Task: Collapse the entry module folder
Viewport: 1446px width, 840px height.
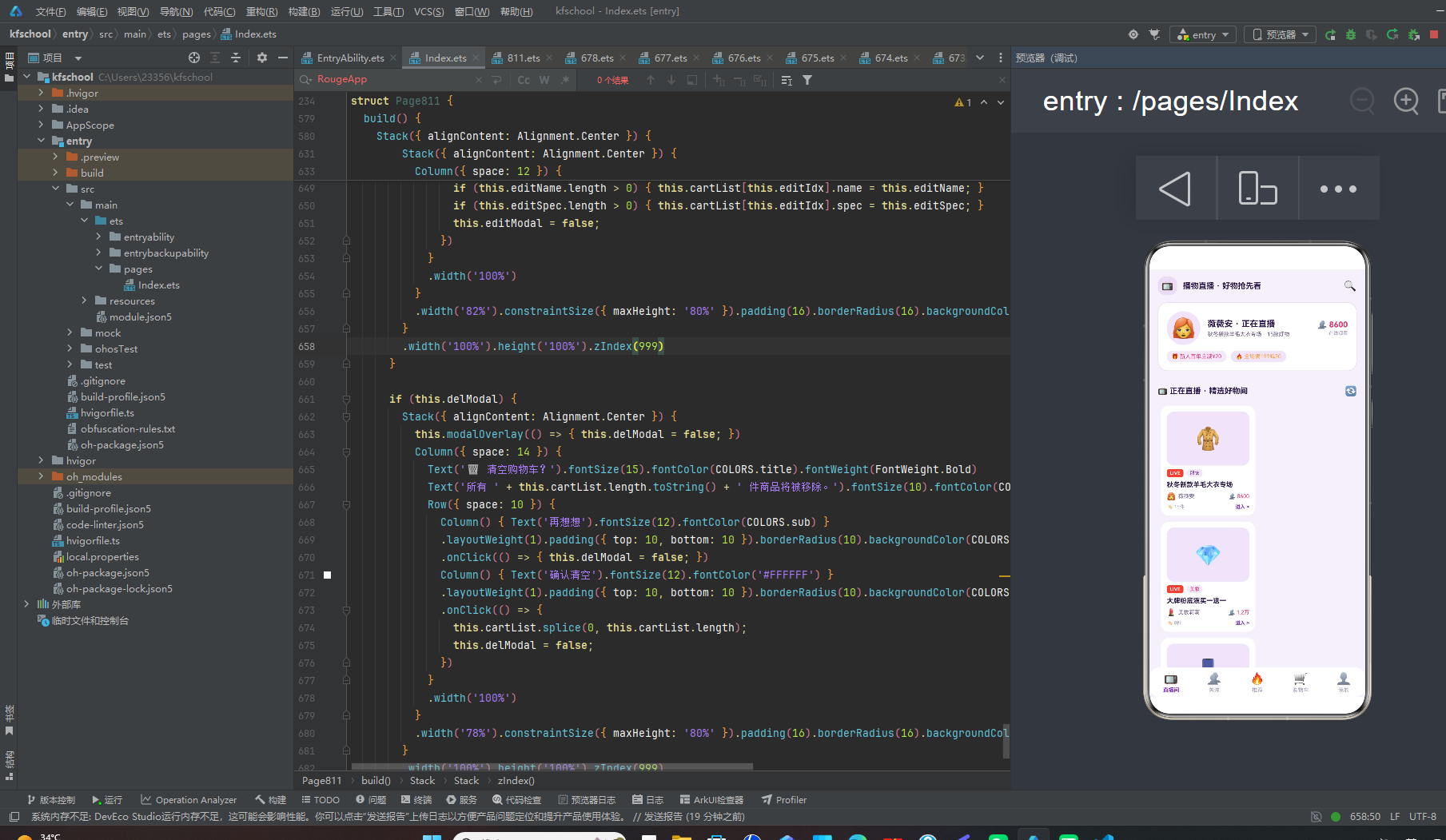Action: click(42, 141)
